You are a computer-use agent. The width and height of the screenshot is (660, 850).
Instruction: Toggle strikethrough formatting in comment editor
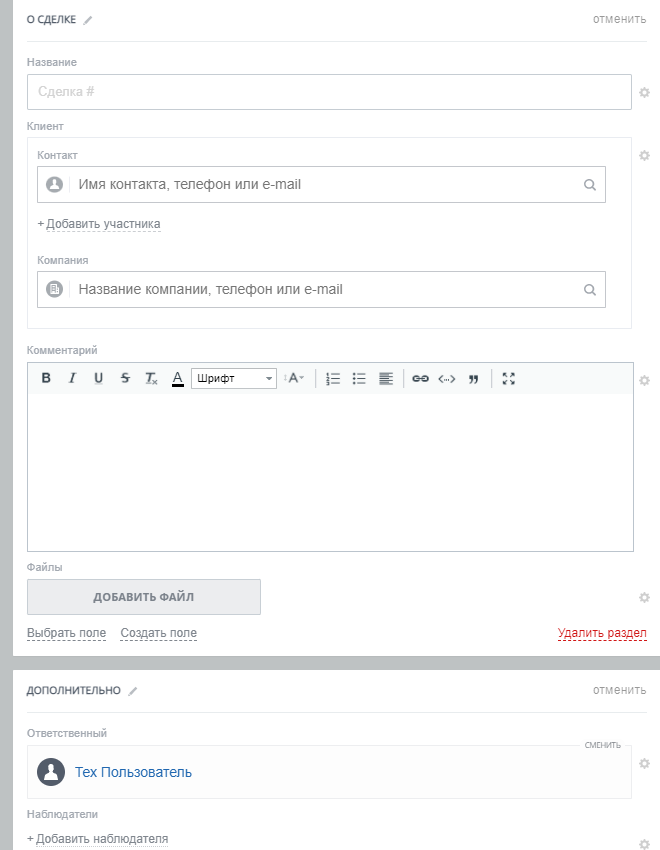click(x=124, y=379)
